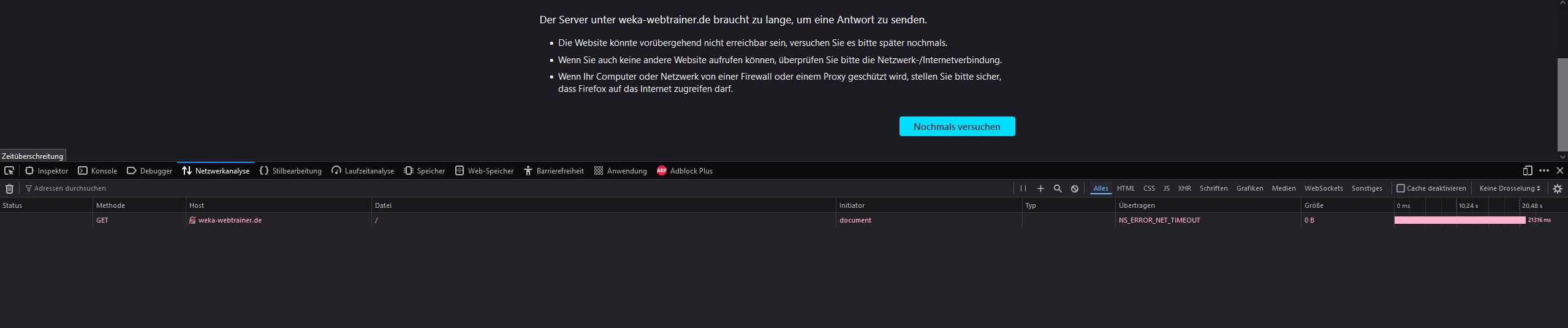
Task: Click the pink waterfall timing bar
Action: tap(1460, 220)
